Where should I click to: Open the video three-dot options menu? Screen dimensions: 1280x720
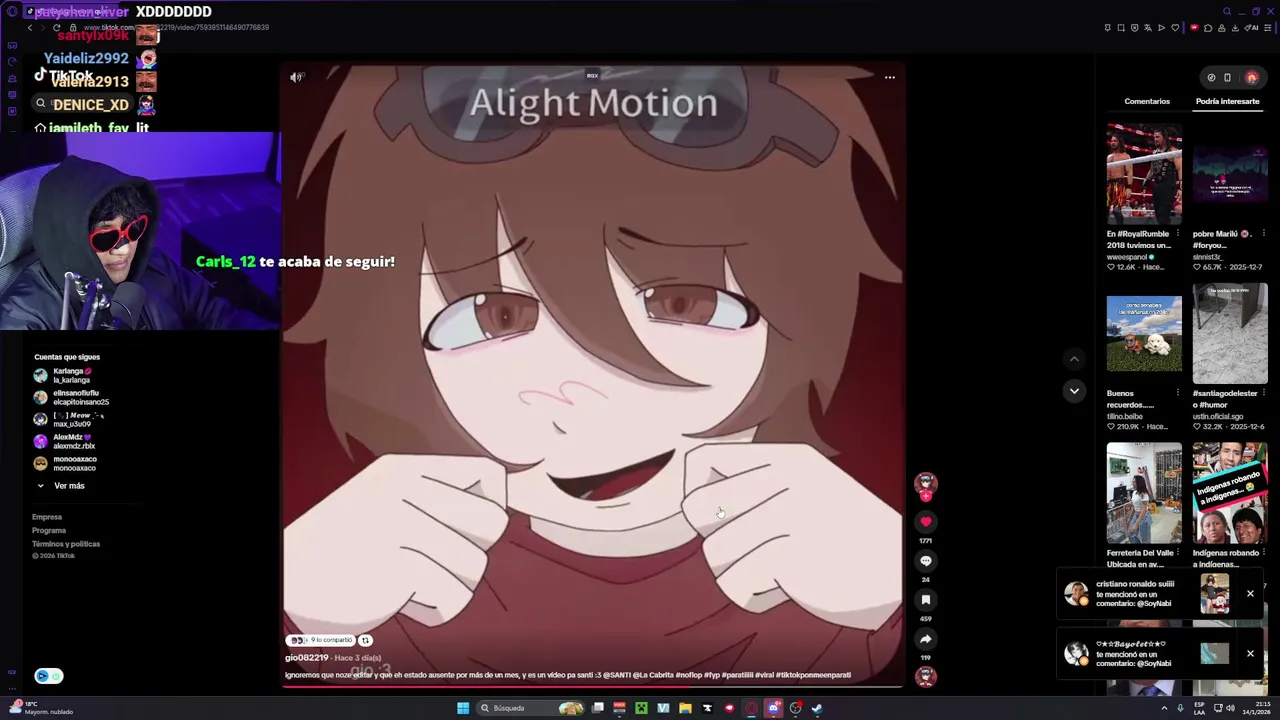(889, 77)
